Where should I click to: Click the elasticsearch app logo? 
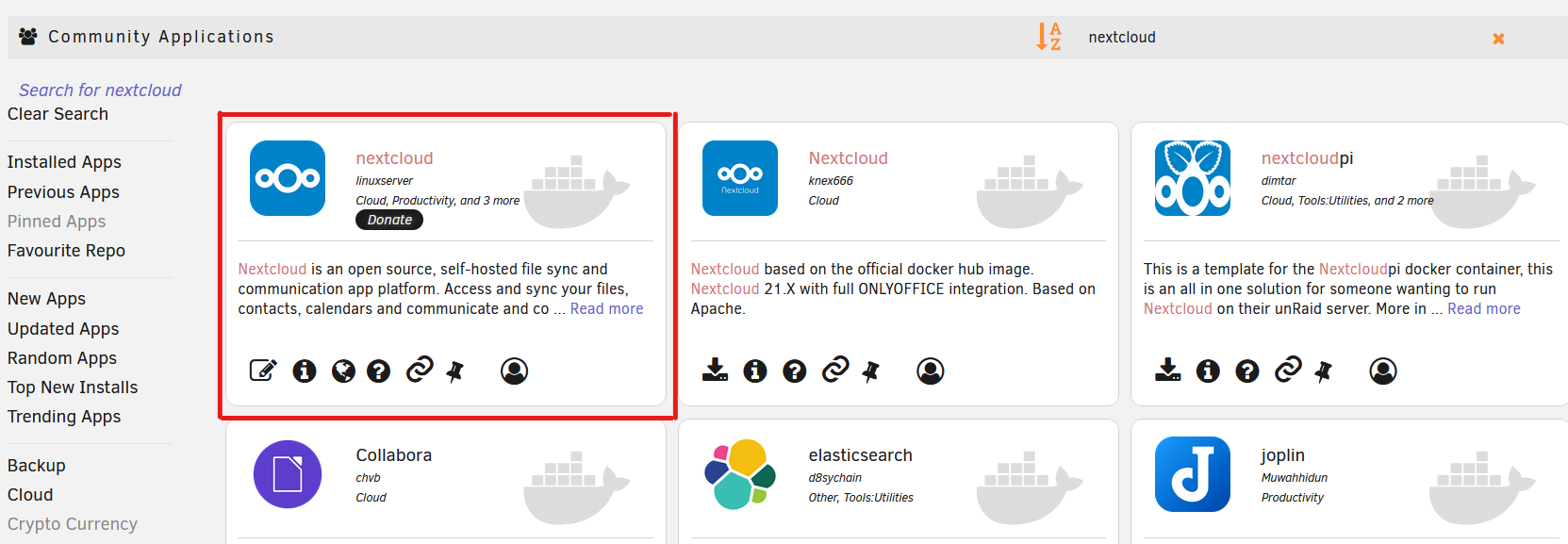pos(740,474)
